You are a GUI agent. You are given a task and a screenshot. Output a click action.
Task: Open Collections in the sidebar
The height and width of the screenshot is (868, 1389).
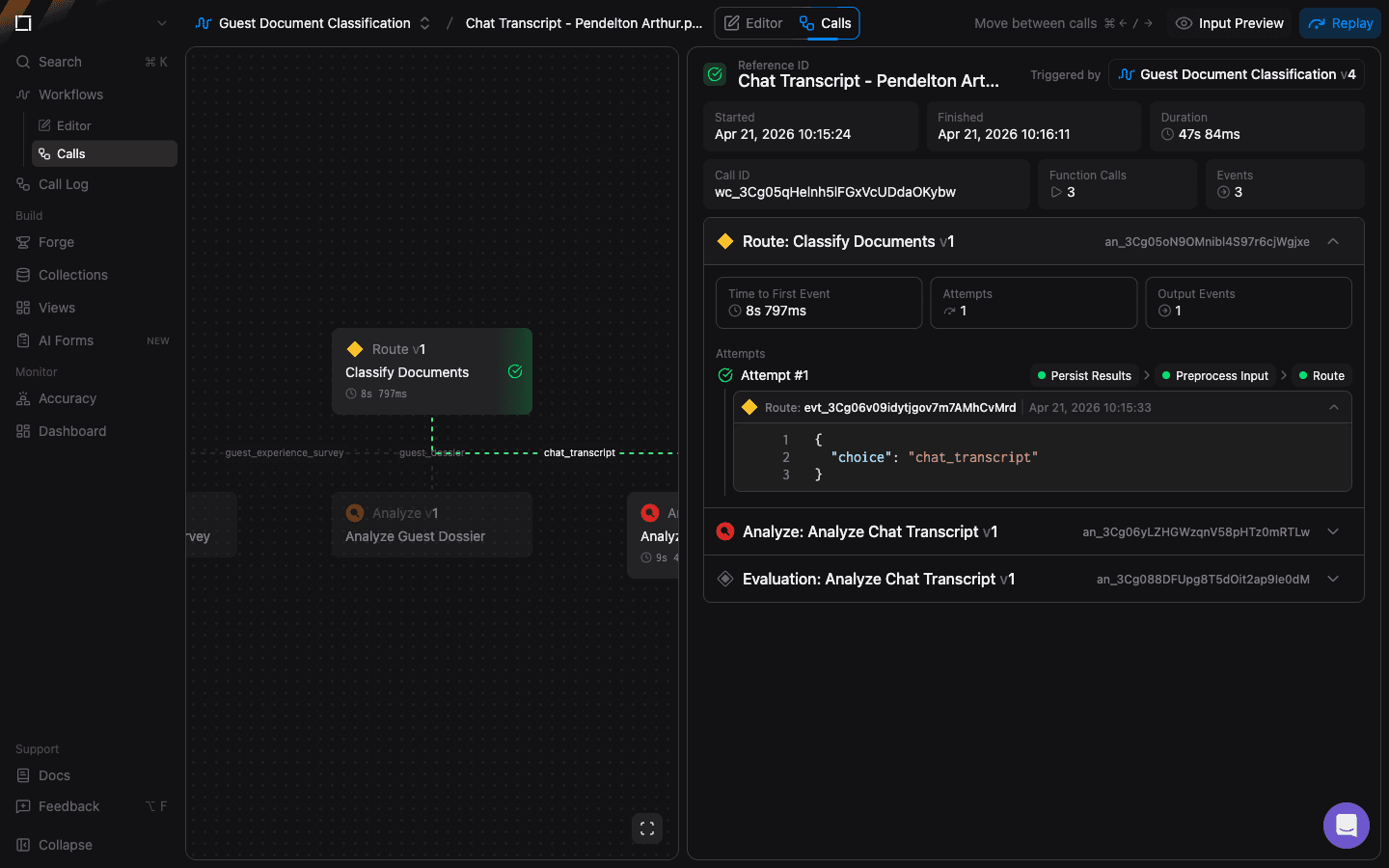(x=72, y=275)
